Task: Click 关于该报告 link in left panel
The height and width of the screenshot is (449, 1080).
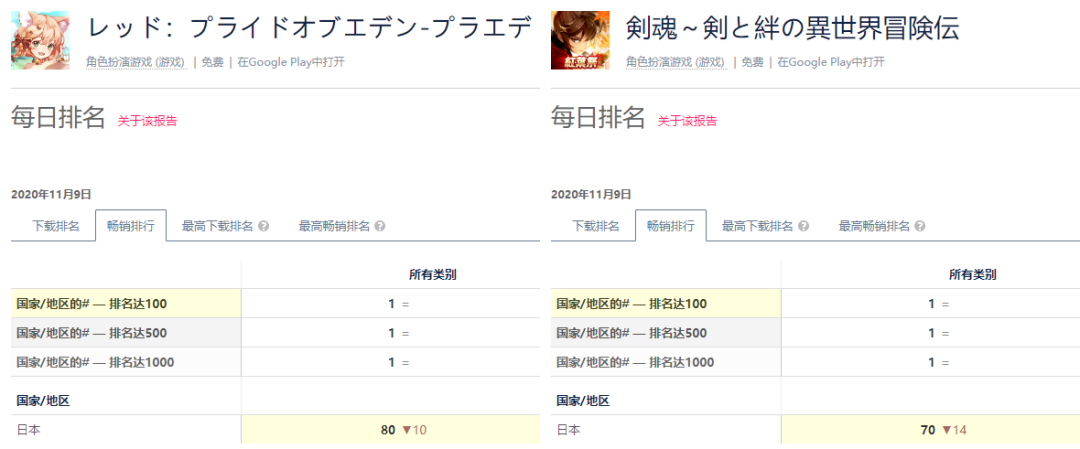Action: pos(147,121)
